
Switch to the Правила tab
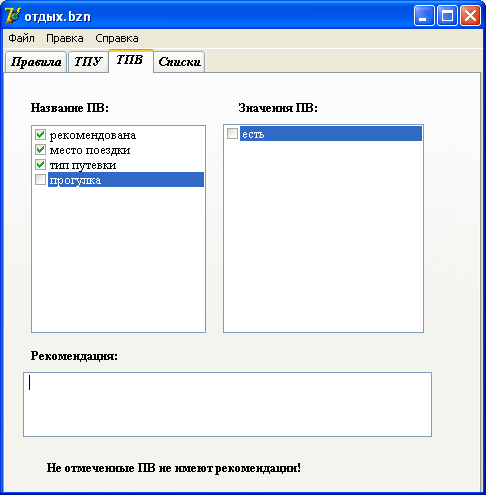pos(36,62)
